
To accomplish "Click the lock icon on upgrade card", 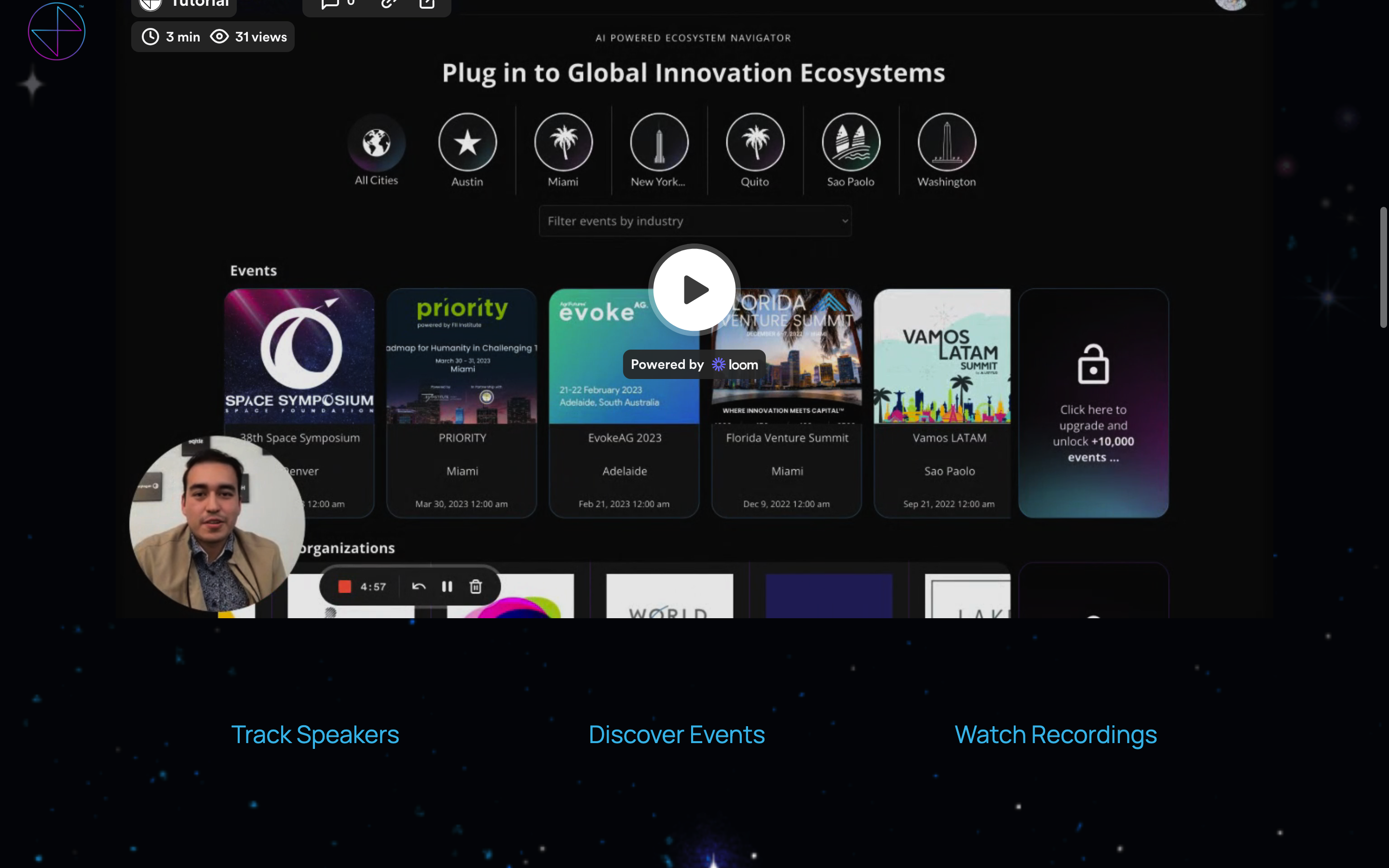I will [x=1093, y=364].
